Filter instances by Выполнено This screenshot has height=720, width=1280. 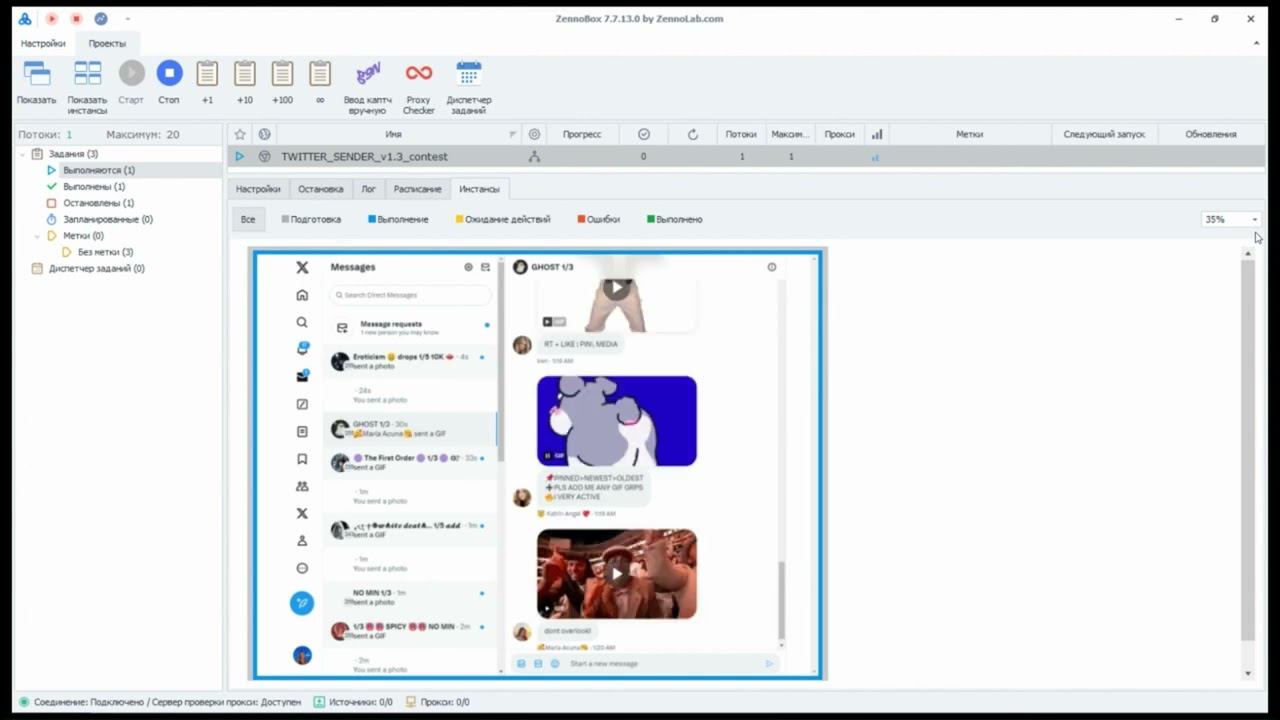675,219
